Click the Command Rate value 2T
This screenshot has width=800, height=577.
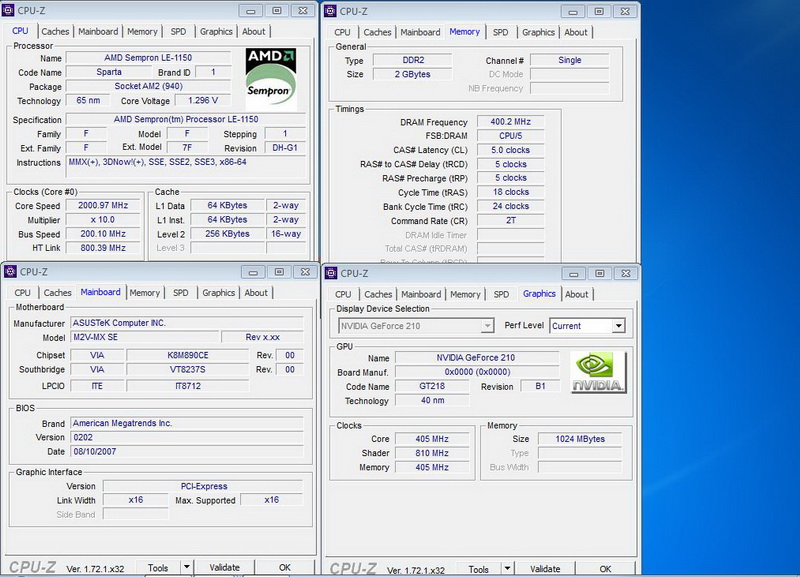(x=510, y=220)
